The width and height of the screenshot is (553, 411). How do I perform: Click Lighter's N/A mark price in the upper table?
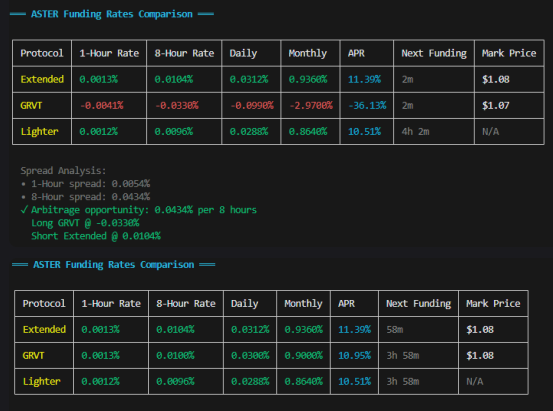point(491,132)
